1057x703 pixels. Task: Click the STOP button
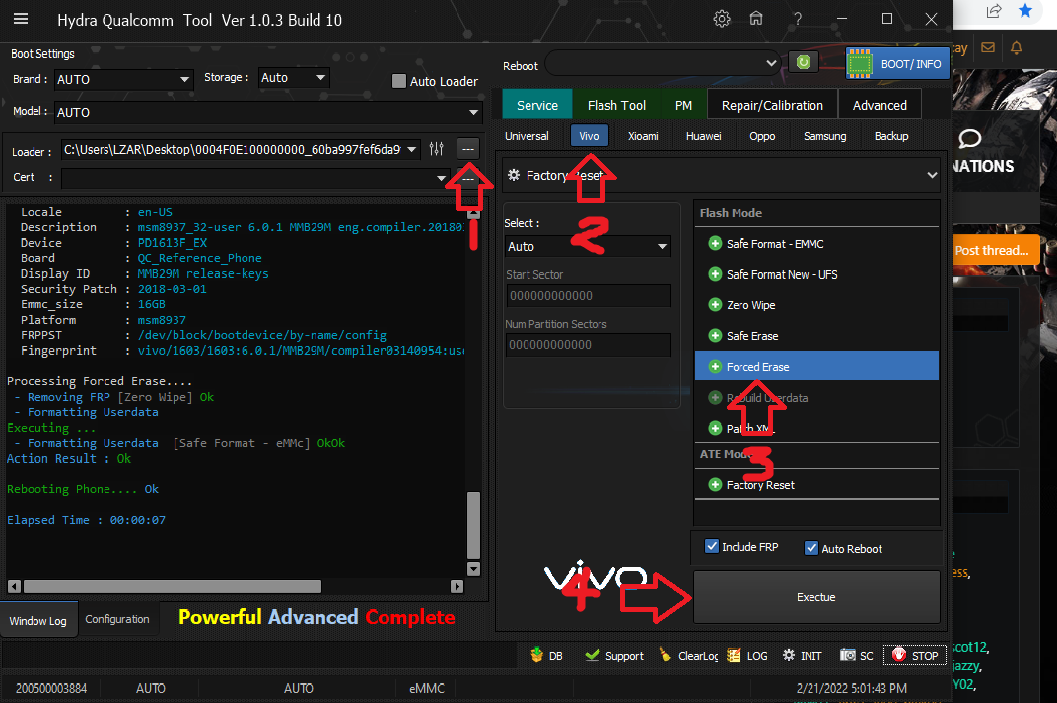click(915, 655)
